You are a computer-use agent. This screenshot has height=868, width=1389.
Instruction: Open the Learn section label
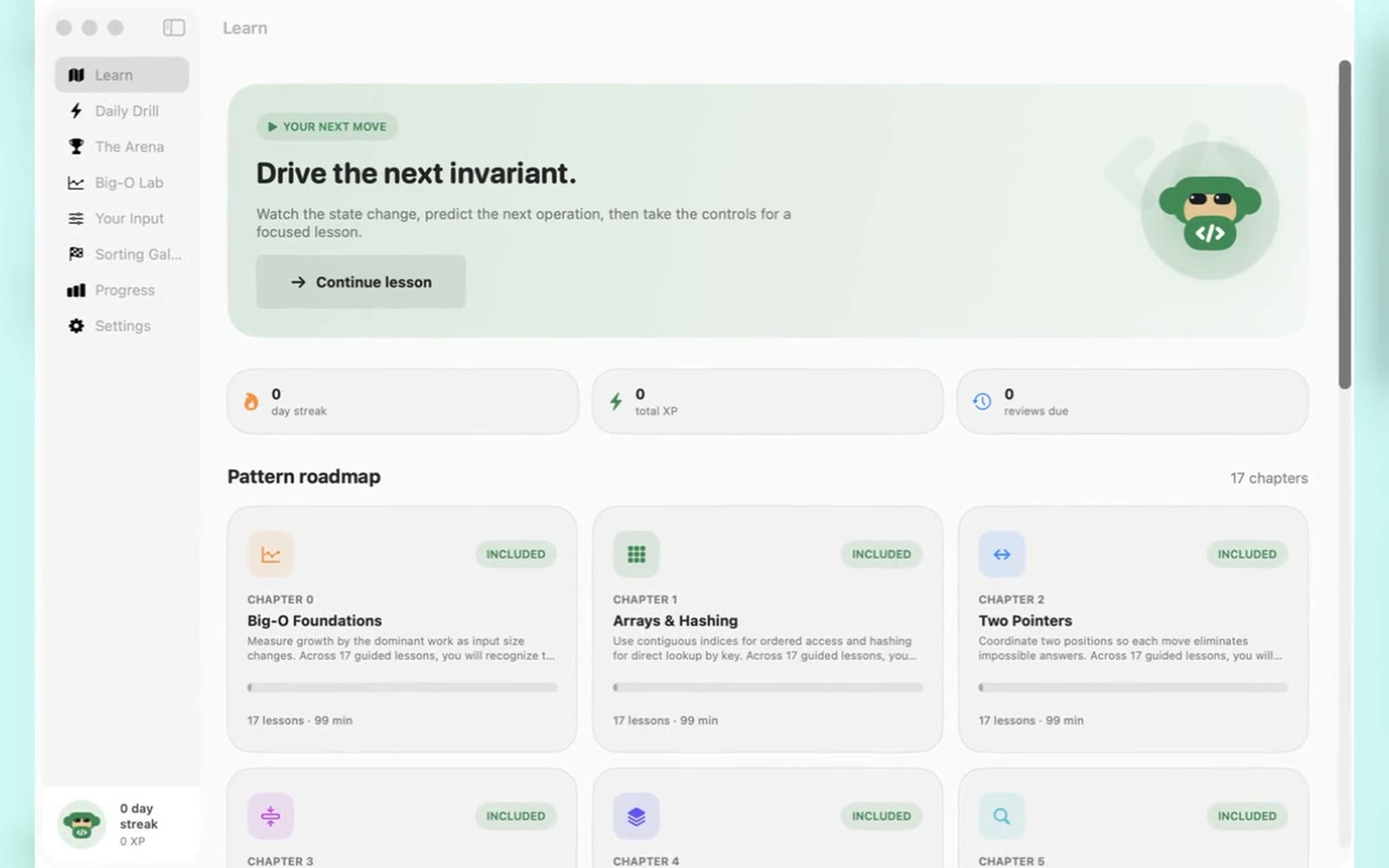tap(114, 76)
